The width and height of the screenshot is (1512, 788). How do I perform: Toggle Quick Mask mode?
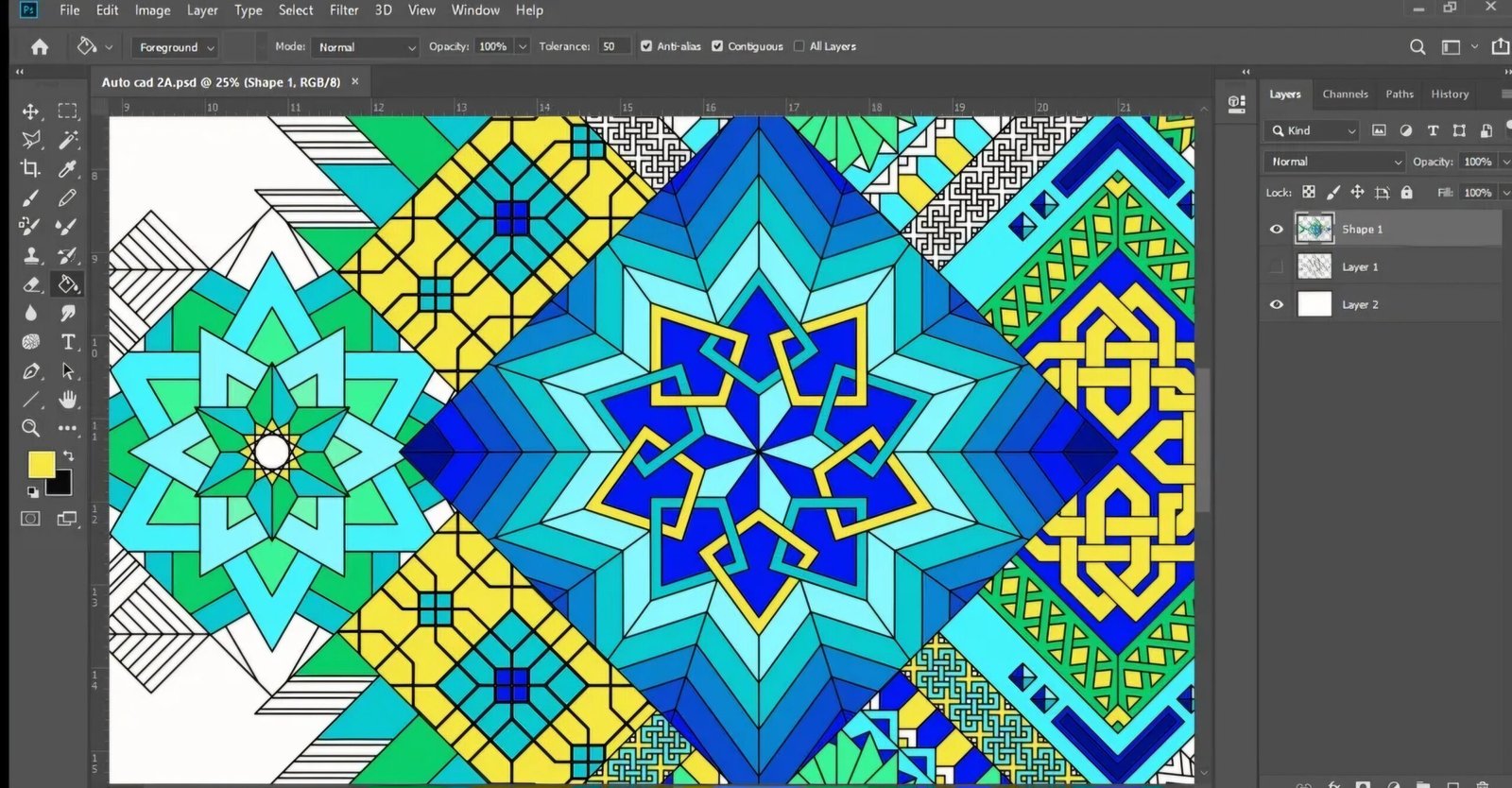click(30, 519)
